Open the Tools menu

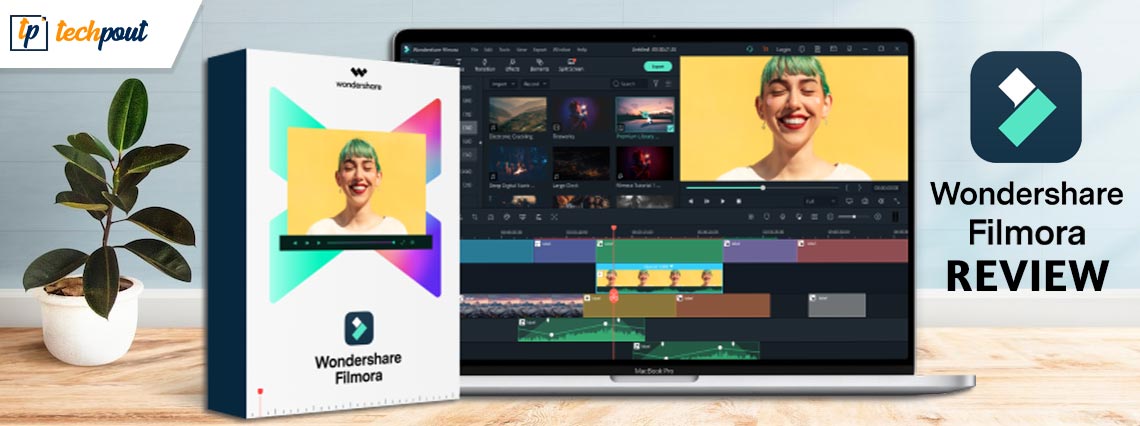point(504,49)
